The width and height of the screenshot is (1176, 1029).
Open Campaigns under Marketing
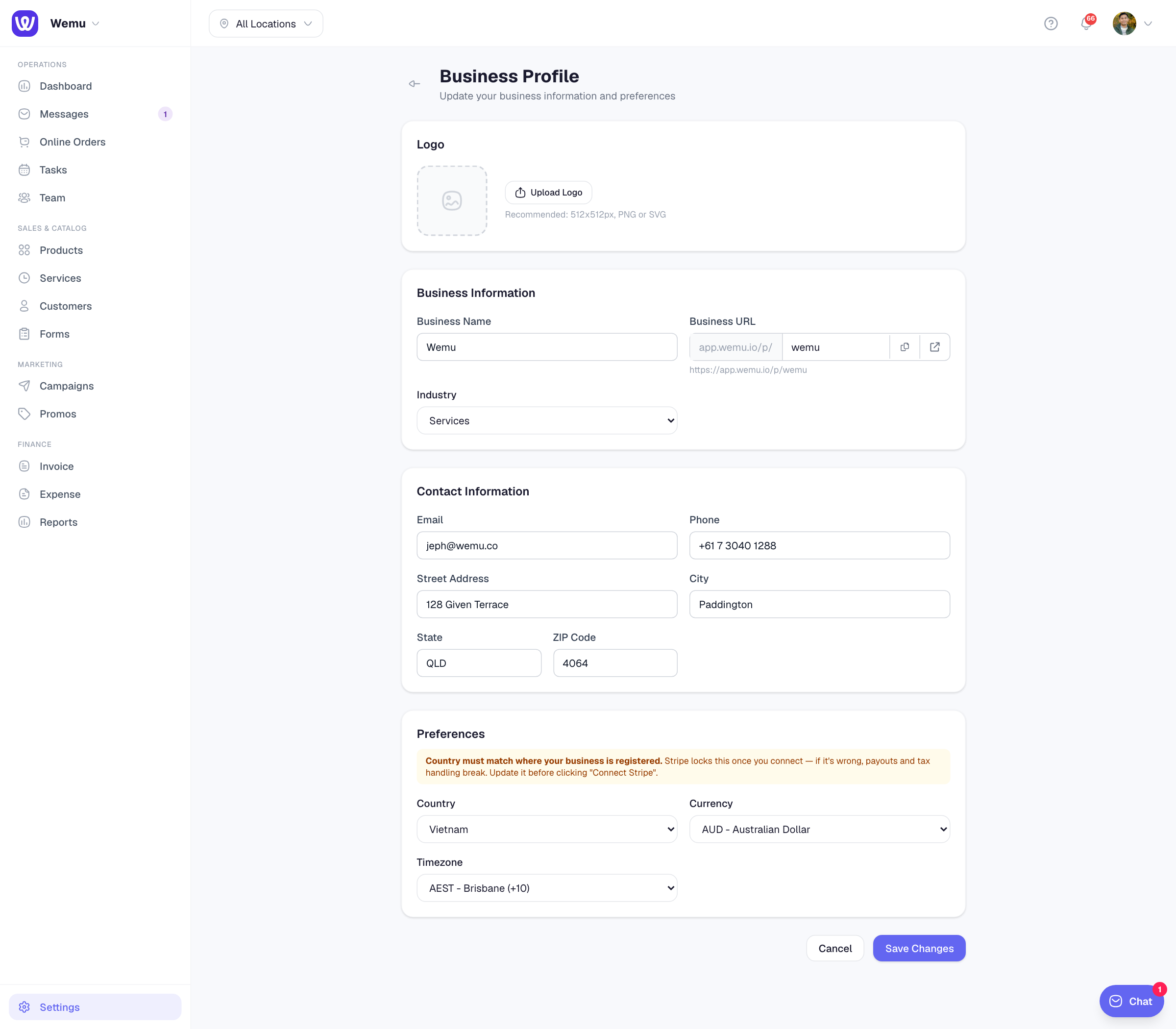click(96, 386)
